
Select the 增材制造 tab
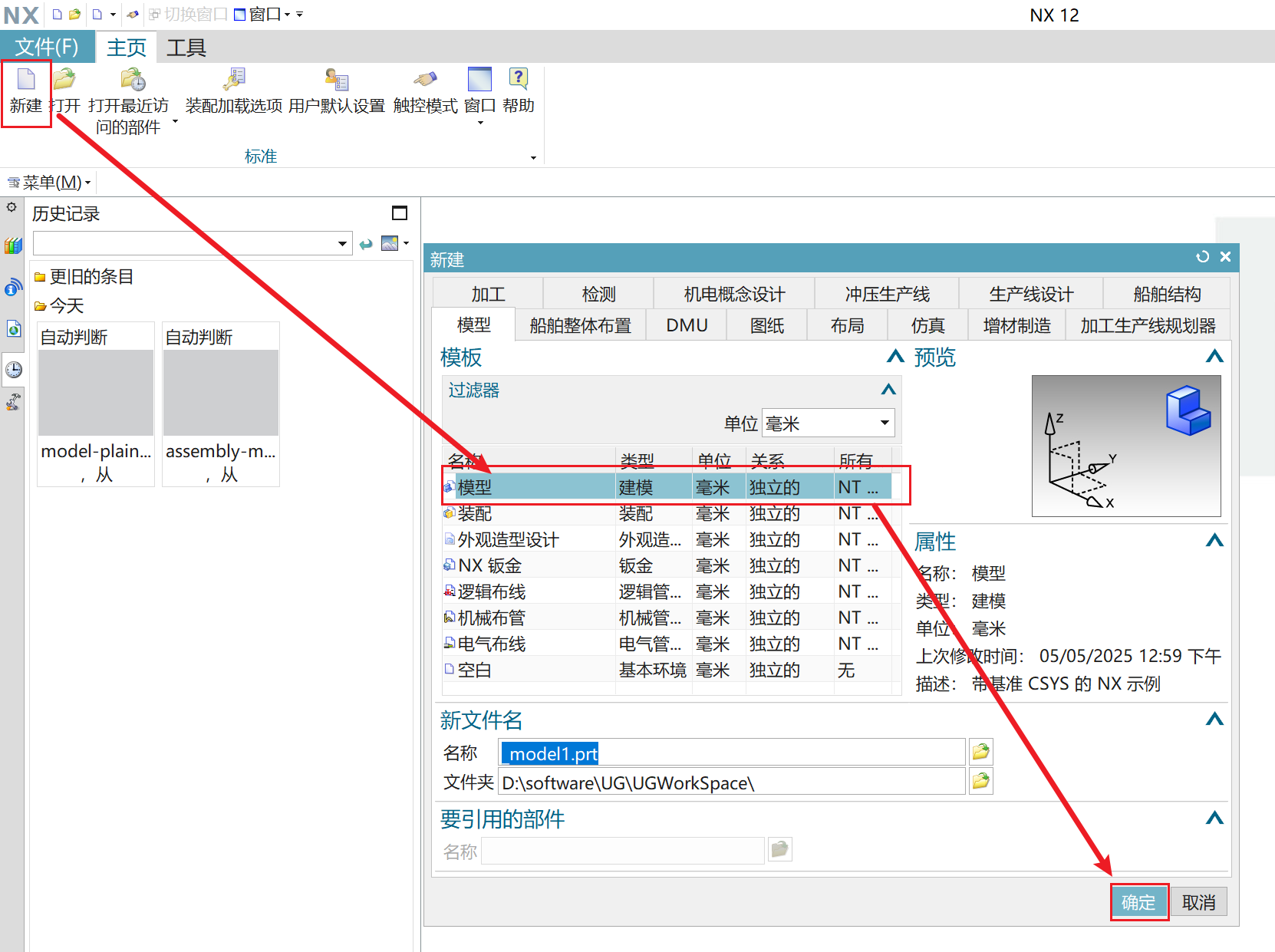[x=1016, y=325]
